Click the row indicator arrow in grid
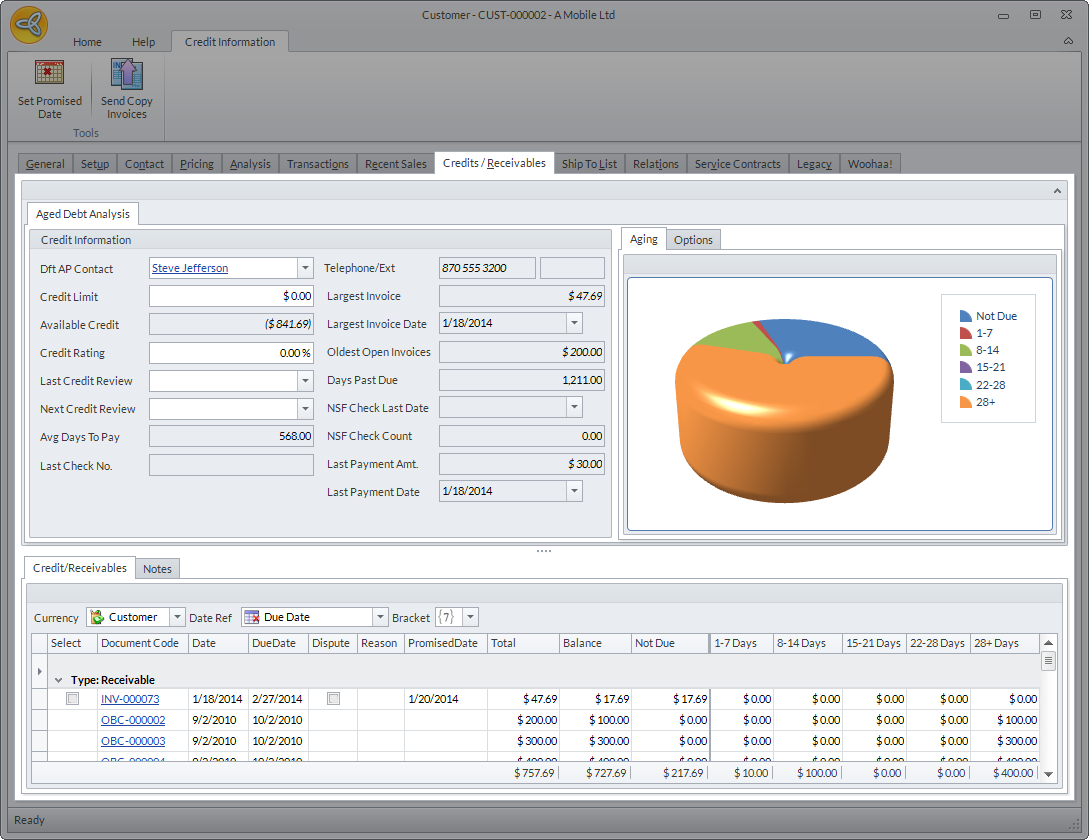Viewport: 1089px width, 840px height. 40,671
